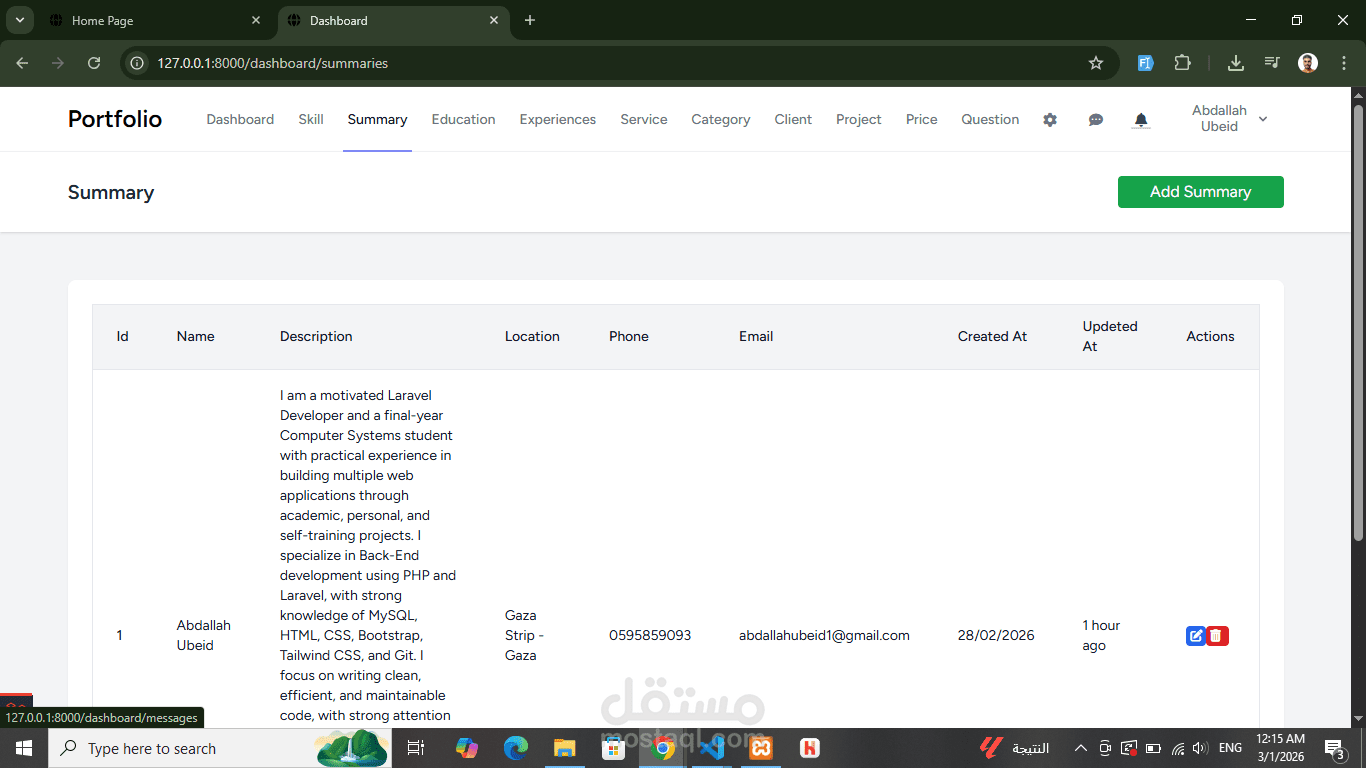1366x768 pixels.
Task: Open Chrome downloads icon
Action: [1236, 63]
